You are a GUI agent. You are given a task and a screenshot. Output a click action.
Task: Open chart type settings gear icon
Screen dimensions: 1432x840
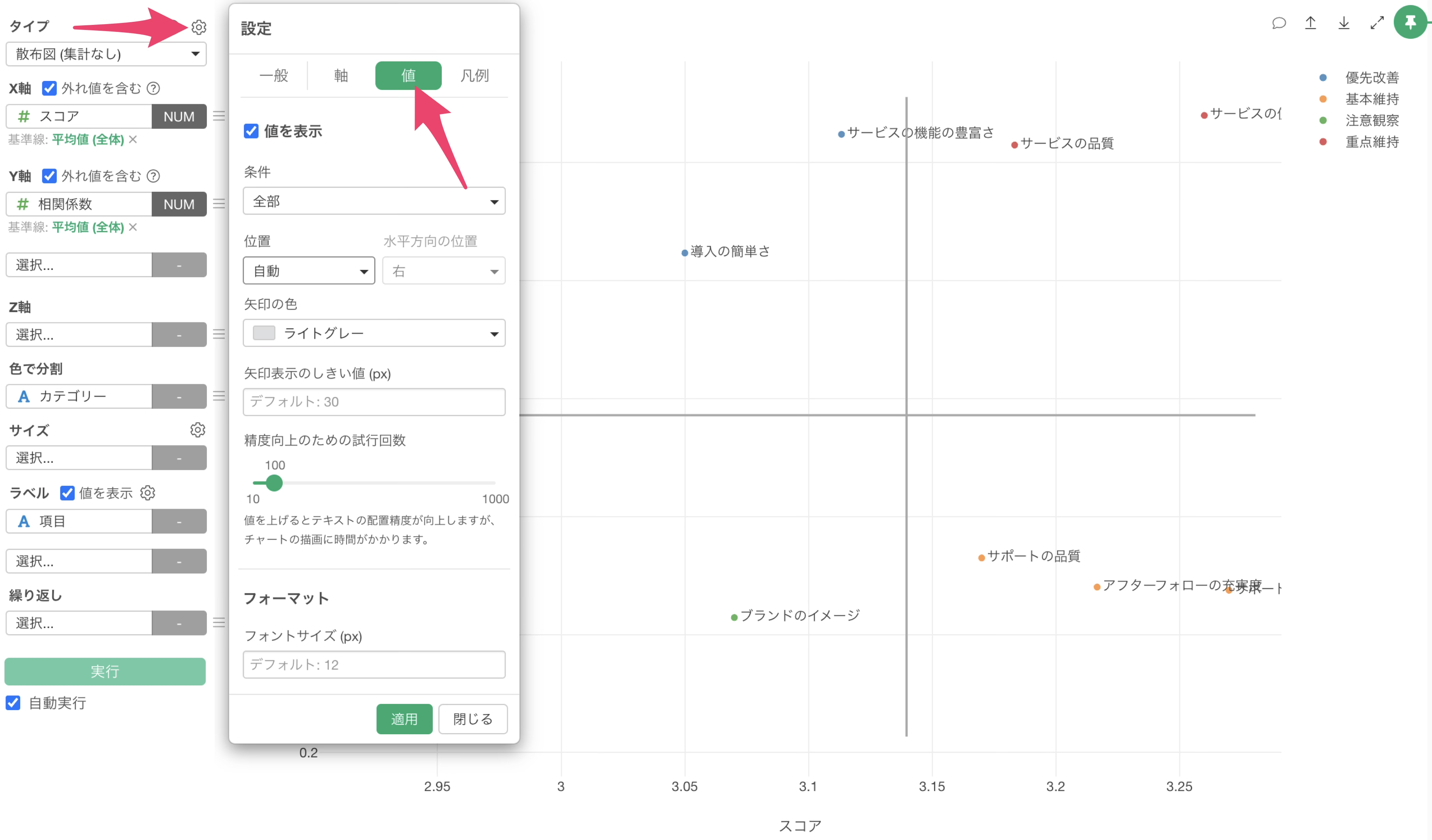click(198, 27)
